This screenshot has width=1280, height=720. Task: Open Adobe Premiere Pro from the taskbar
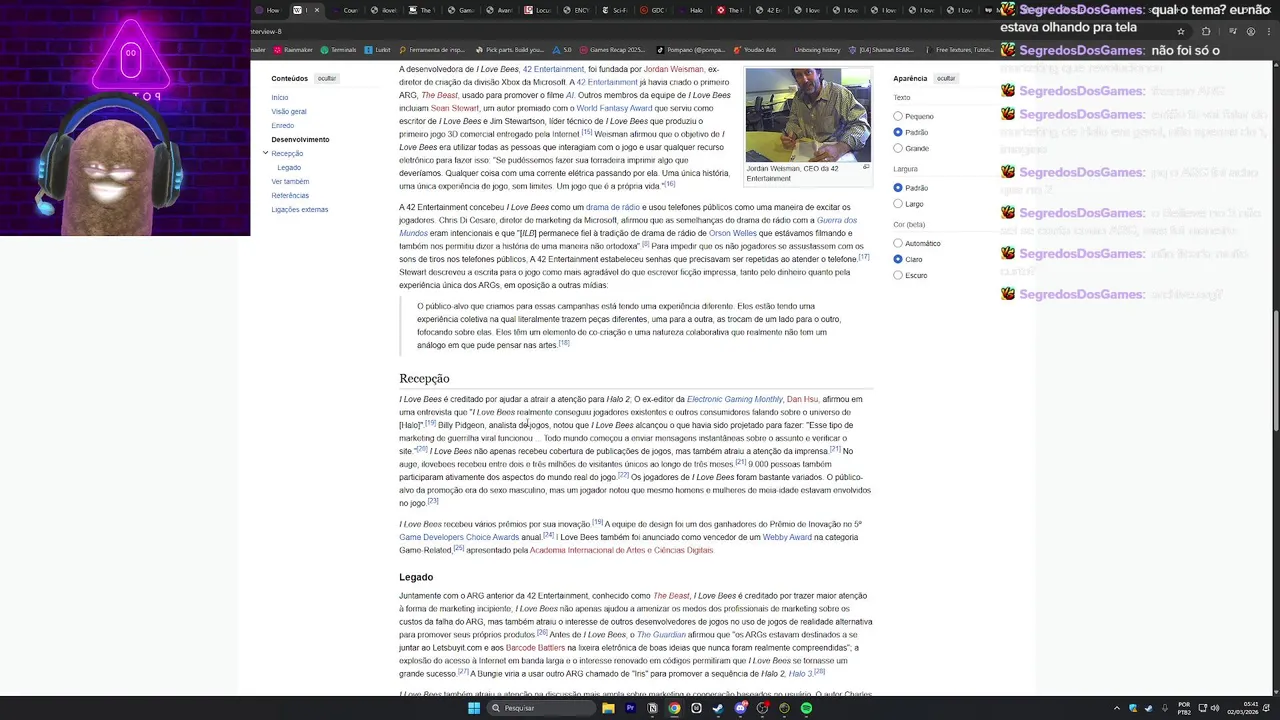point(630,708)
